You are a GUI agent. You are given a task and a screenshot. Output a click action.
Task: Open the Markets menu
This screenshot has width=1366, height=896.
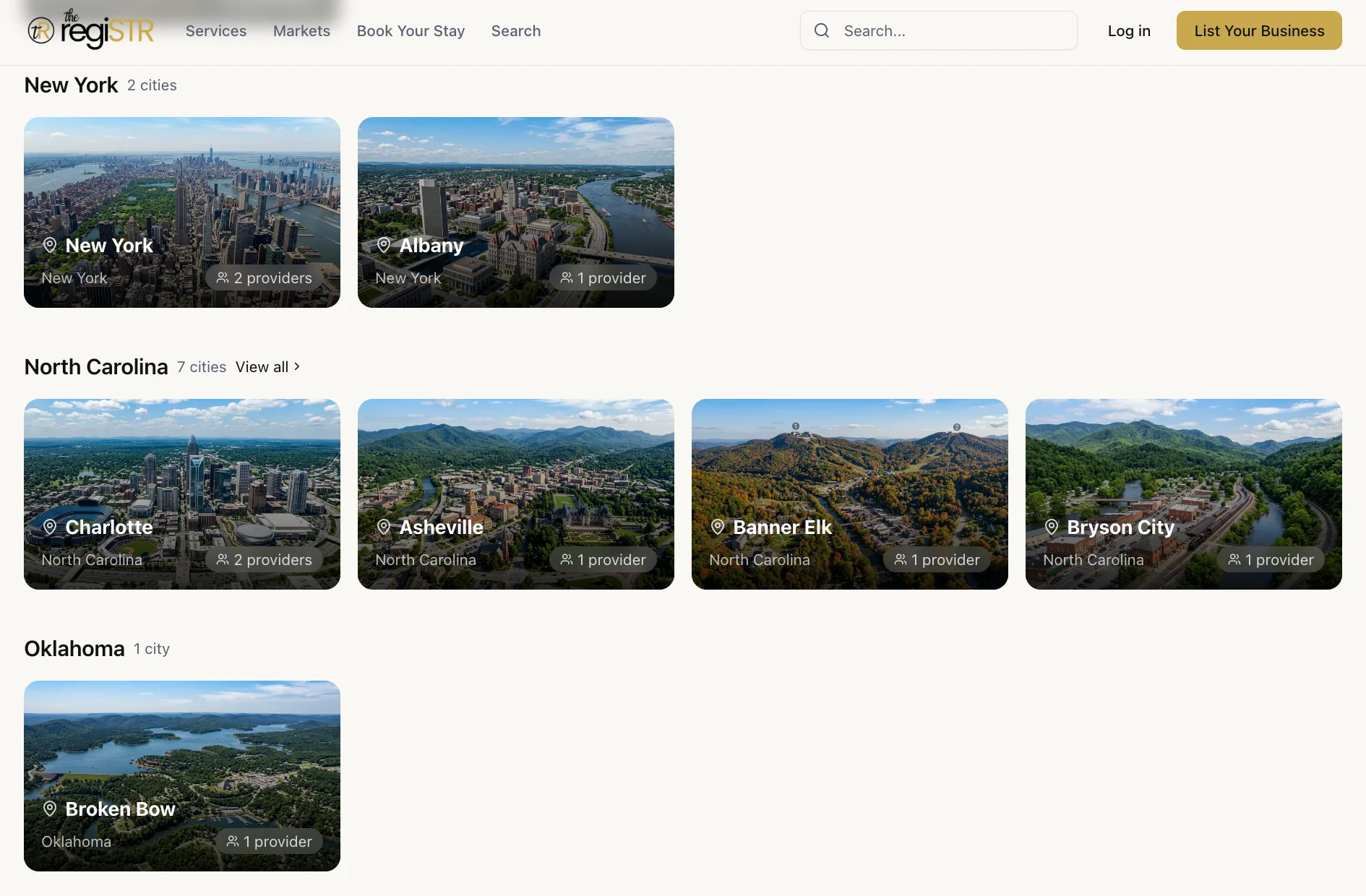click(301, 30)
